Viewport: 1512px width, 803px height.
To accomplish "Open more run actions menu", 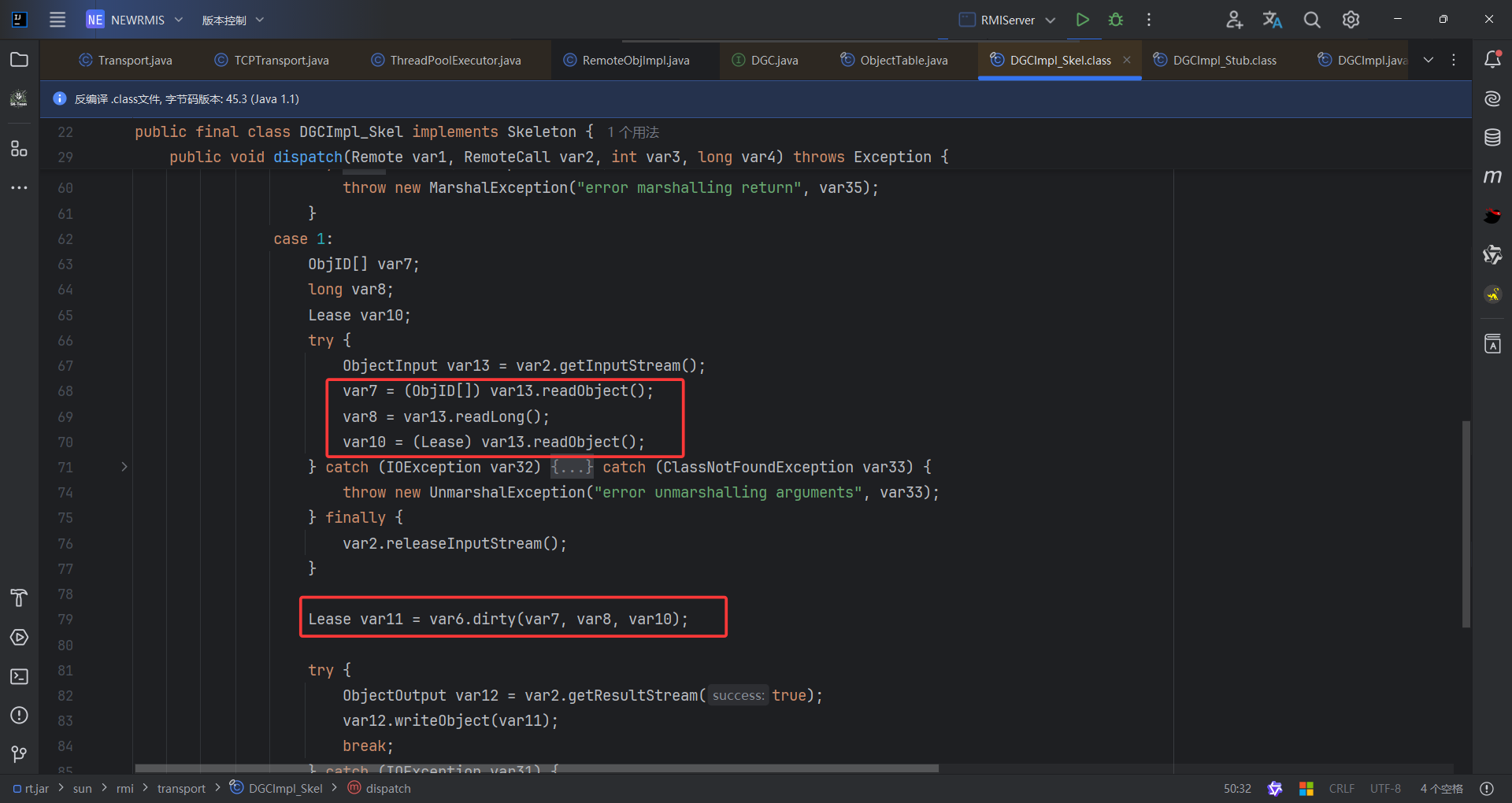I will [x=1149, y=20].
